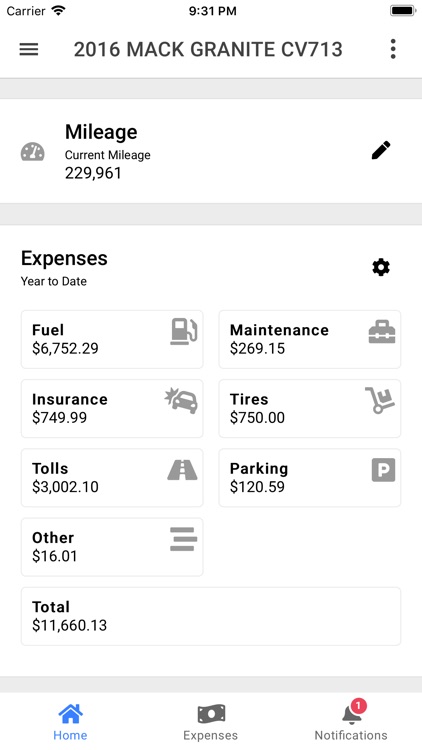Image resolution: width=422 pixels, height=750 pixels.
Task: View the Total expenses card
Action: (x=211, y=616)
